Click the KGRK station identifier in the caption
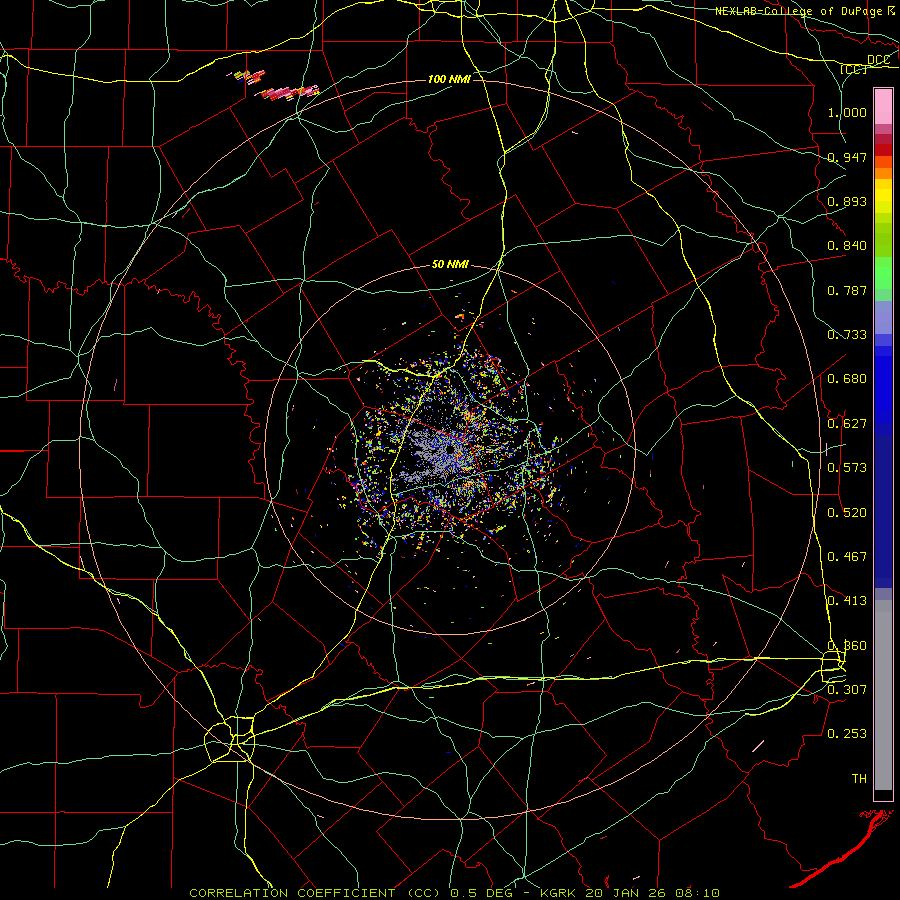This screenshot has height=900, width=900. point(559,893)
